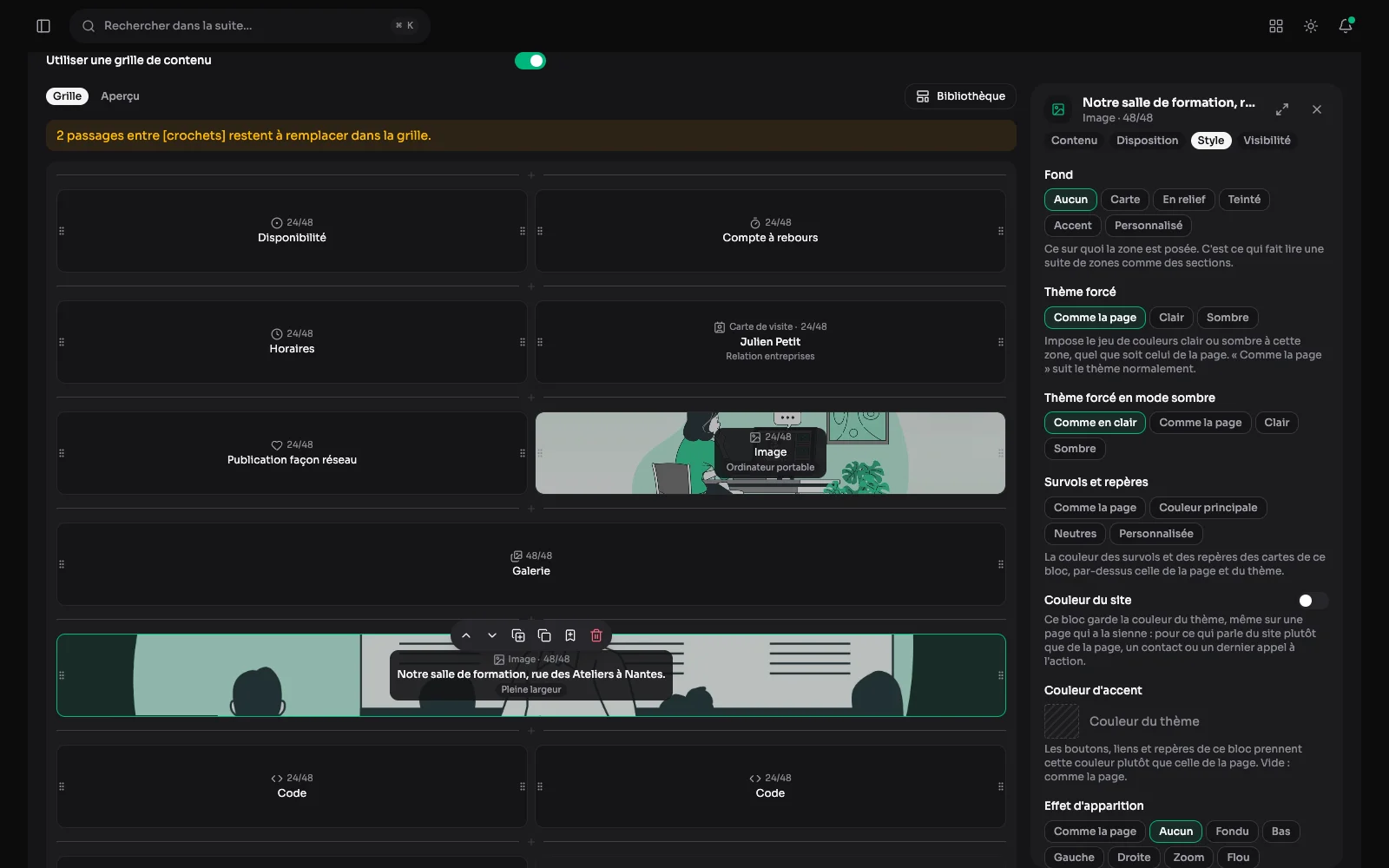Screen dimensions: 1389x868
Task: Open notifications bell
Action: [x=1346, y=26]
